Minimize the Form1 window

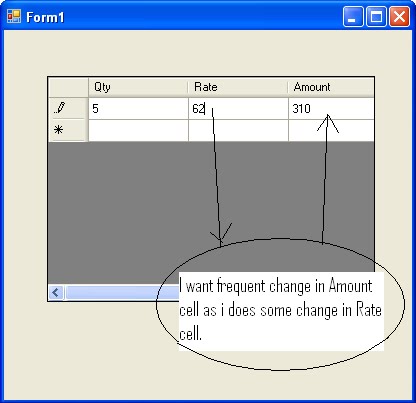click(353, 16)
